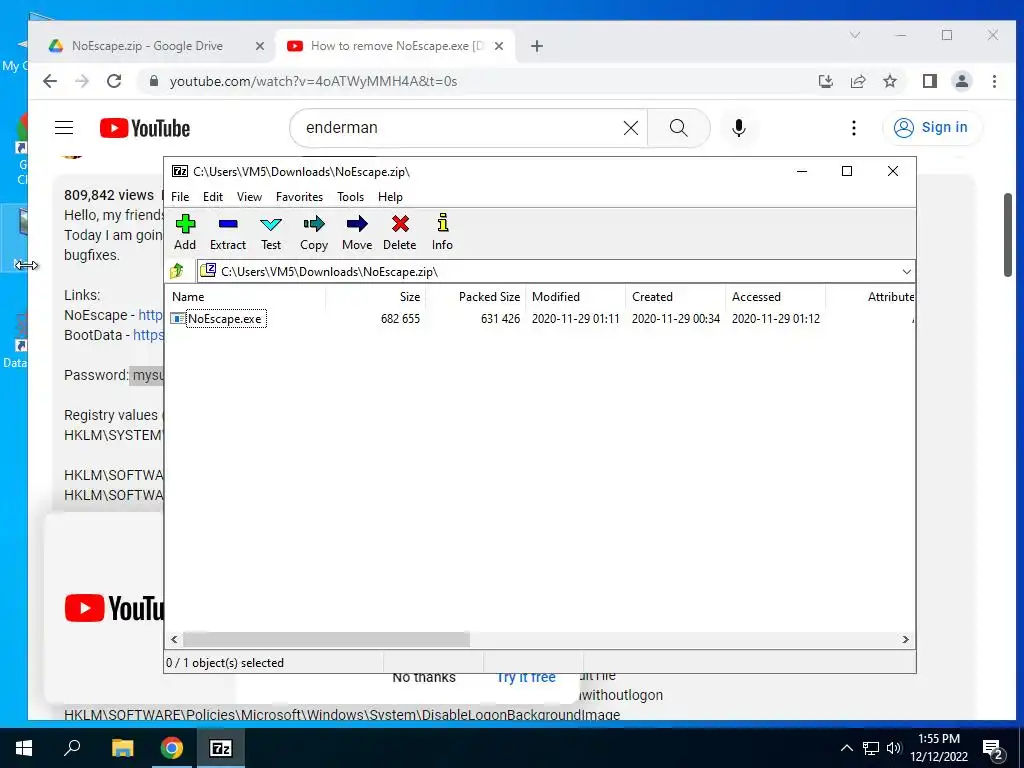The image size is (1024, 768).
Task: Click the 7-Zip scroll right arrow
Action: click(905, 639)
